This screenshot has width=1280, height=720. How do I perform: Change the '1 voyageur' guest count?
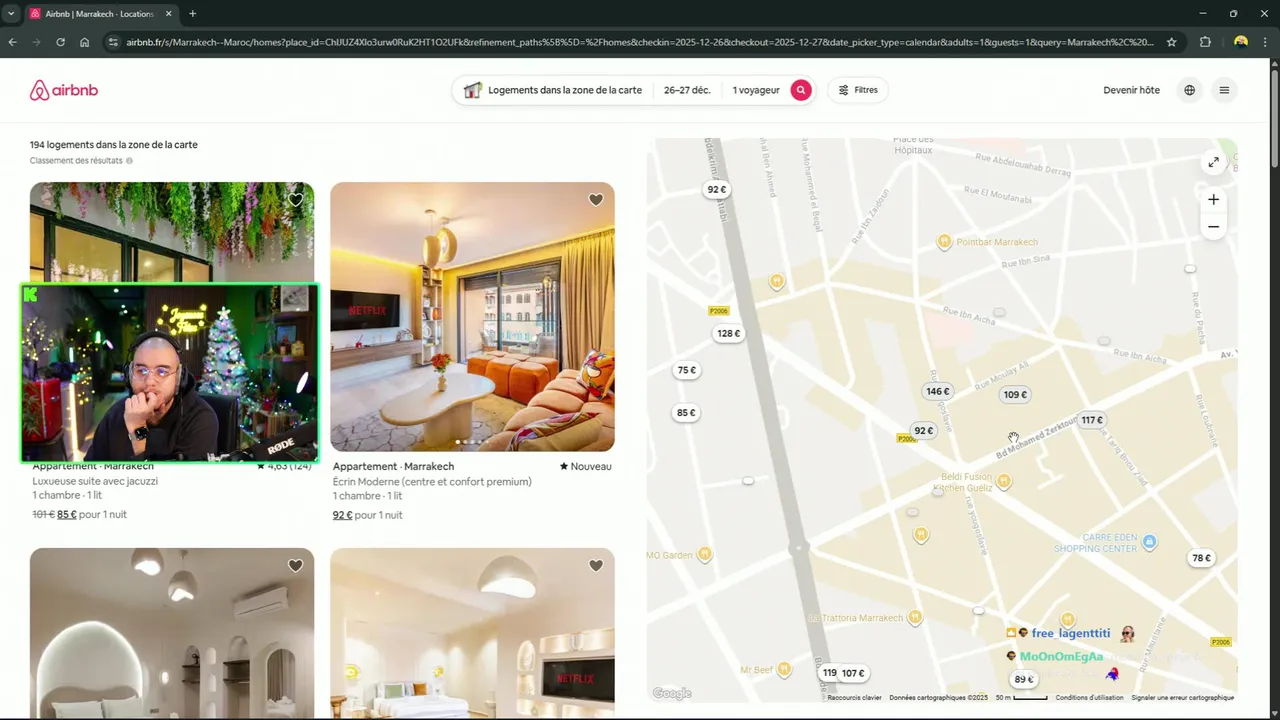756,90
